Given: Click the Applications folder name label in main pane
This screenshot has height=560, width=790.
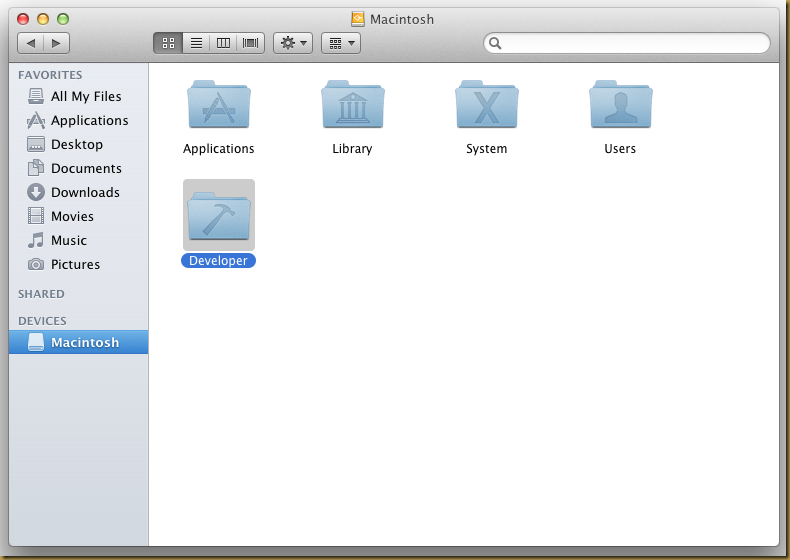Looking at the screenshot, I should coord(219,149).
